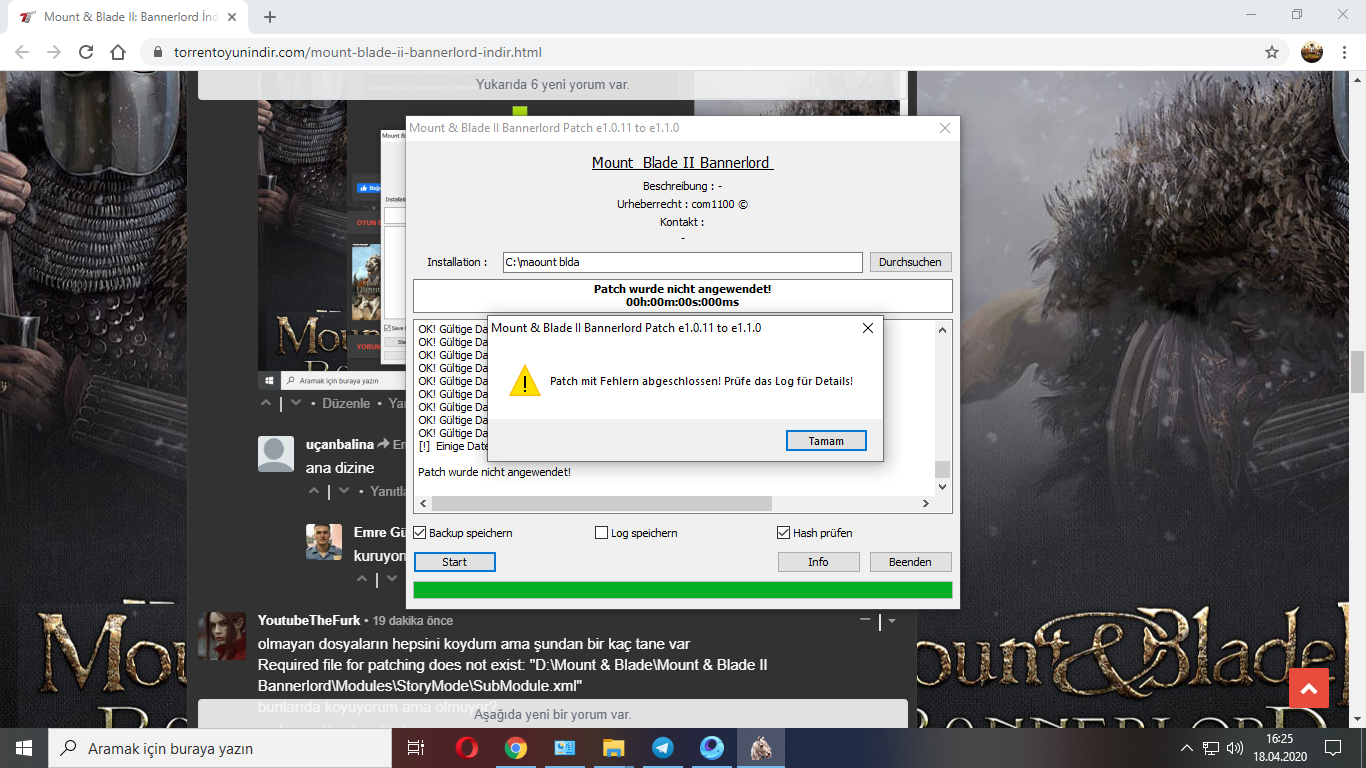Switch to the horse-icon patcher app on the taskbar

[761, 748]
